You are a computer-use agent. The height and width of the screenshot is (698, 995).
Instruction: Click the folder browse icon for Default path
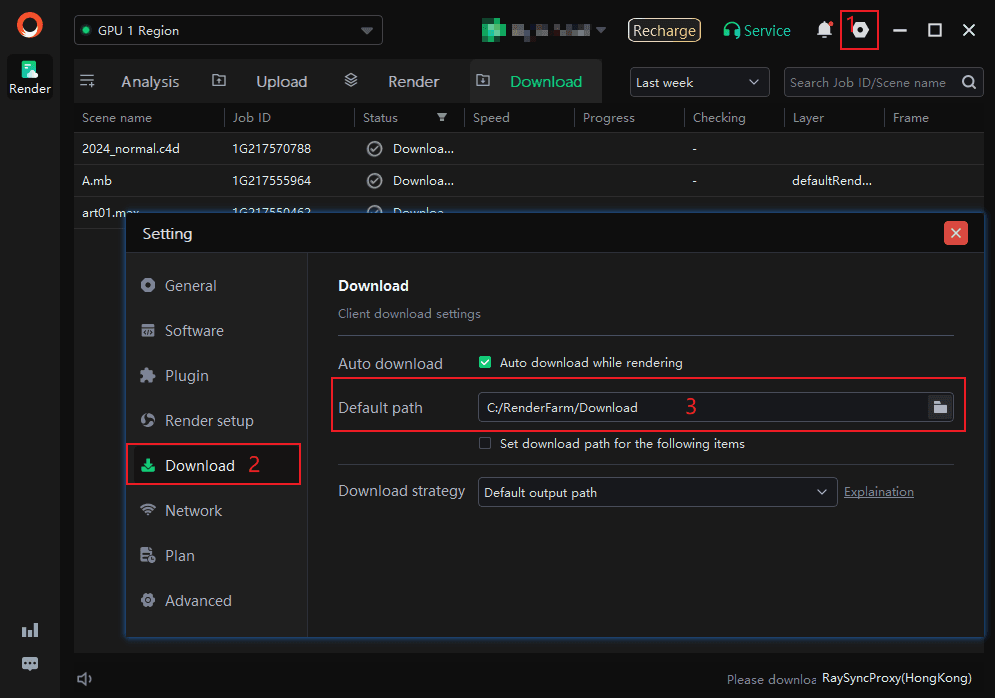coord(940,407)
